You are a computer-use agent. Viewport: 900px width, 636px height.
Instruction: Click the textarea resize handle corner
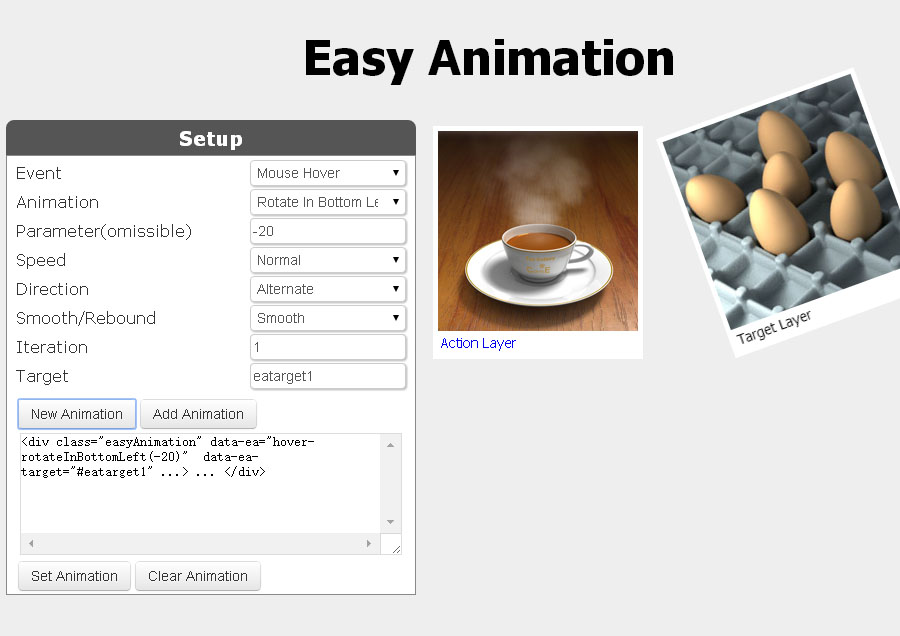(396, 549)
